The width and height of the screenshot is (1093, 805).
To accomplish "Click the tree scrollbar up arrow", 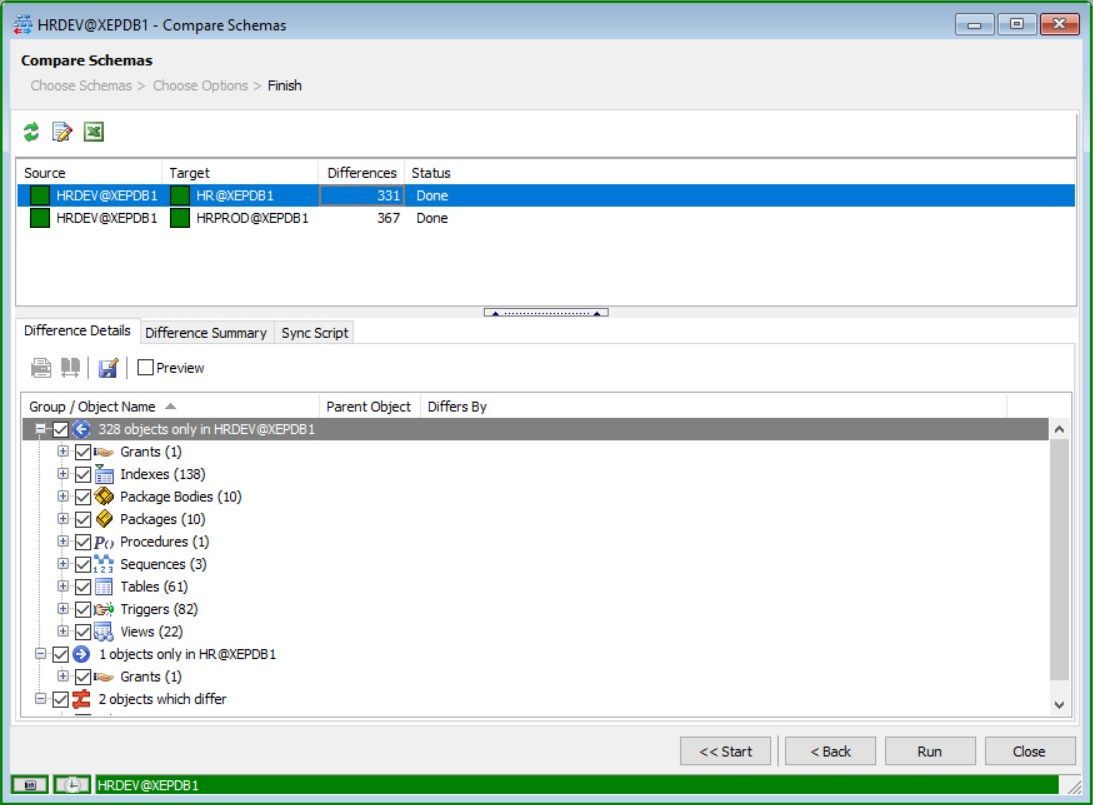I will pyautogui.click(x=1060, y=429).
